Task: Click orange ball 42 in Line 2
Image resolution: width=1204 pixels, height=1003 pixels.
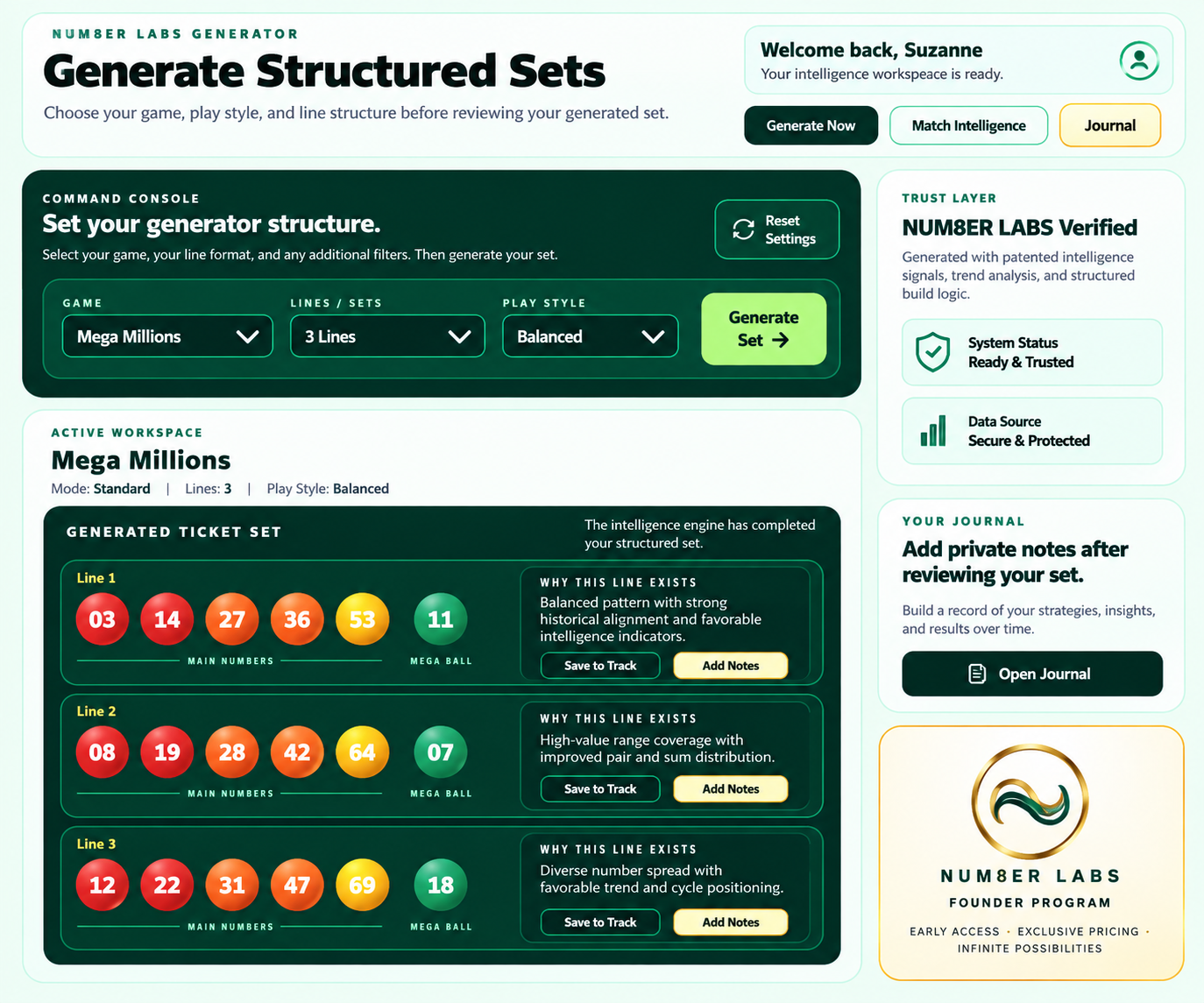Action: [297, 752]
